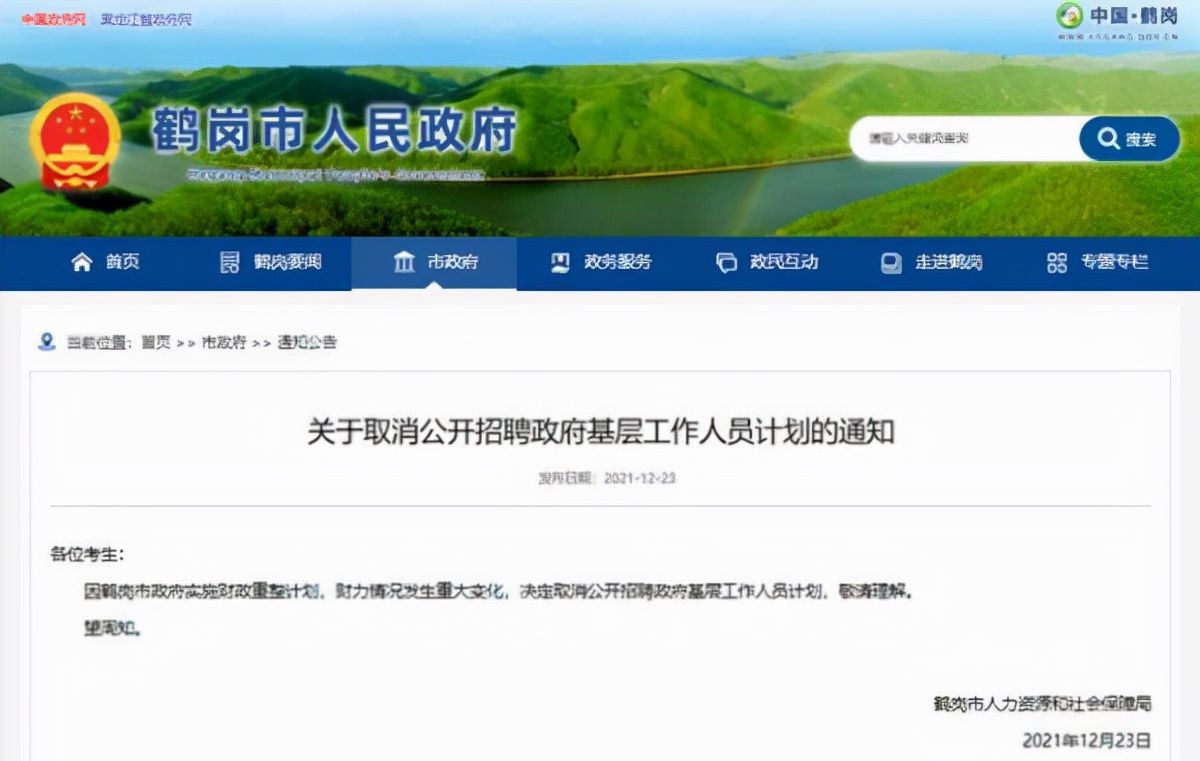Click 通知公告 in the breadcrumb
1200x761 pixels.
click(307, 342)
